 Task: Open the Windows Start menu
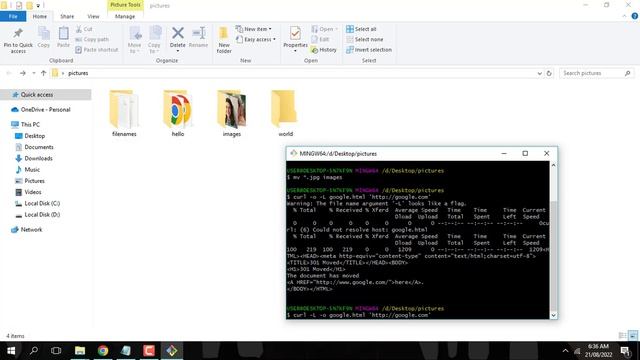(11, 351)
